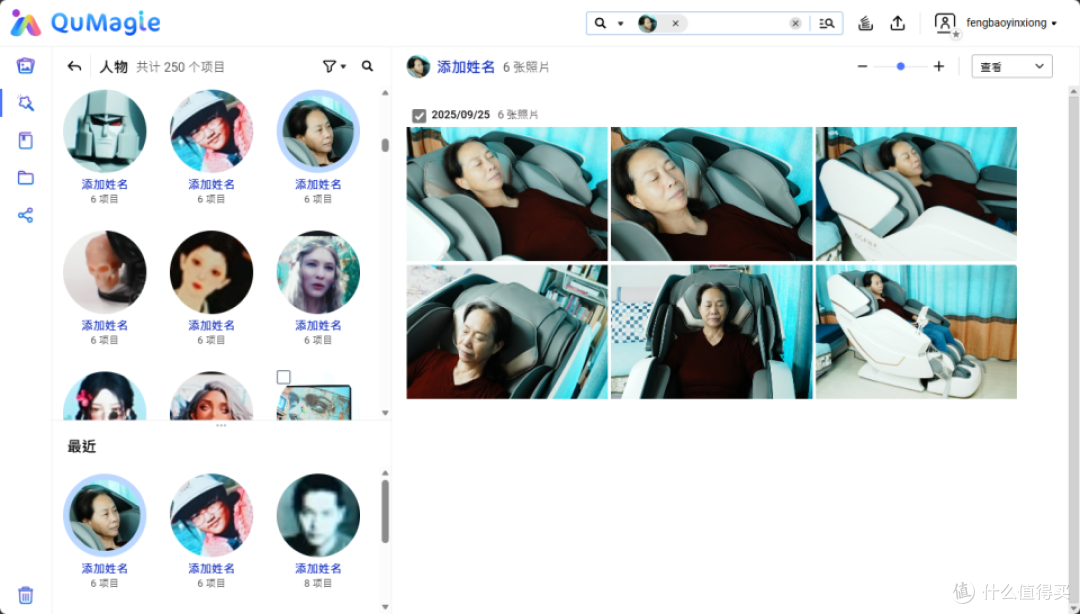
Task: Open second close-up photo of sleeping woman
Action: coord(712,194)
